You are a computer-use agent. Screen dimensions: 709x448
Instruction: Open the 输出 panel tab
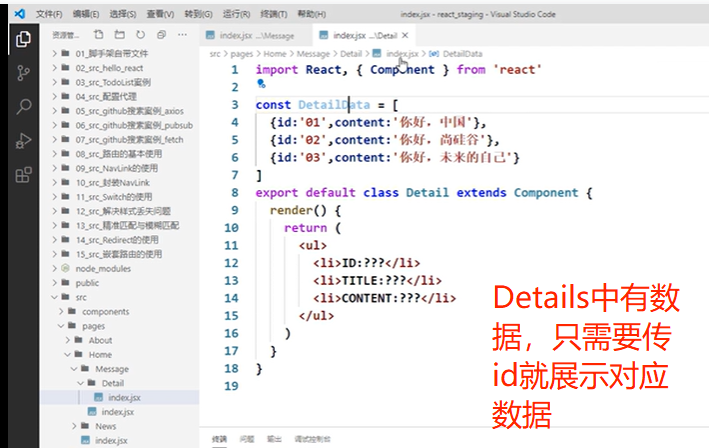[274, 439]
